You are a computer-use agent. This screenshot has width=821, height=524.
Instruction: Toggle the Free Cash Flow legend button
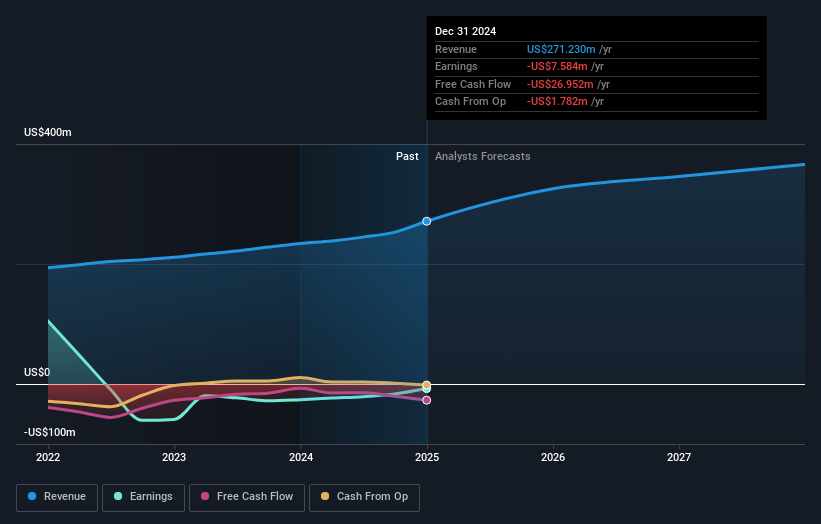247,497
